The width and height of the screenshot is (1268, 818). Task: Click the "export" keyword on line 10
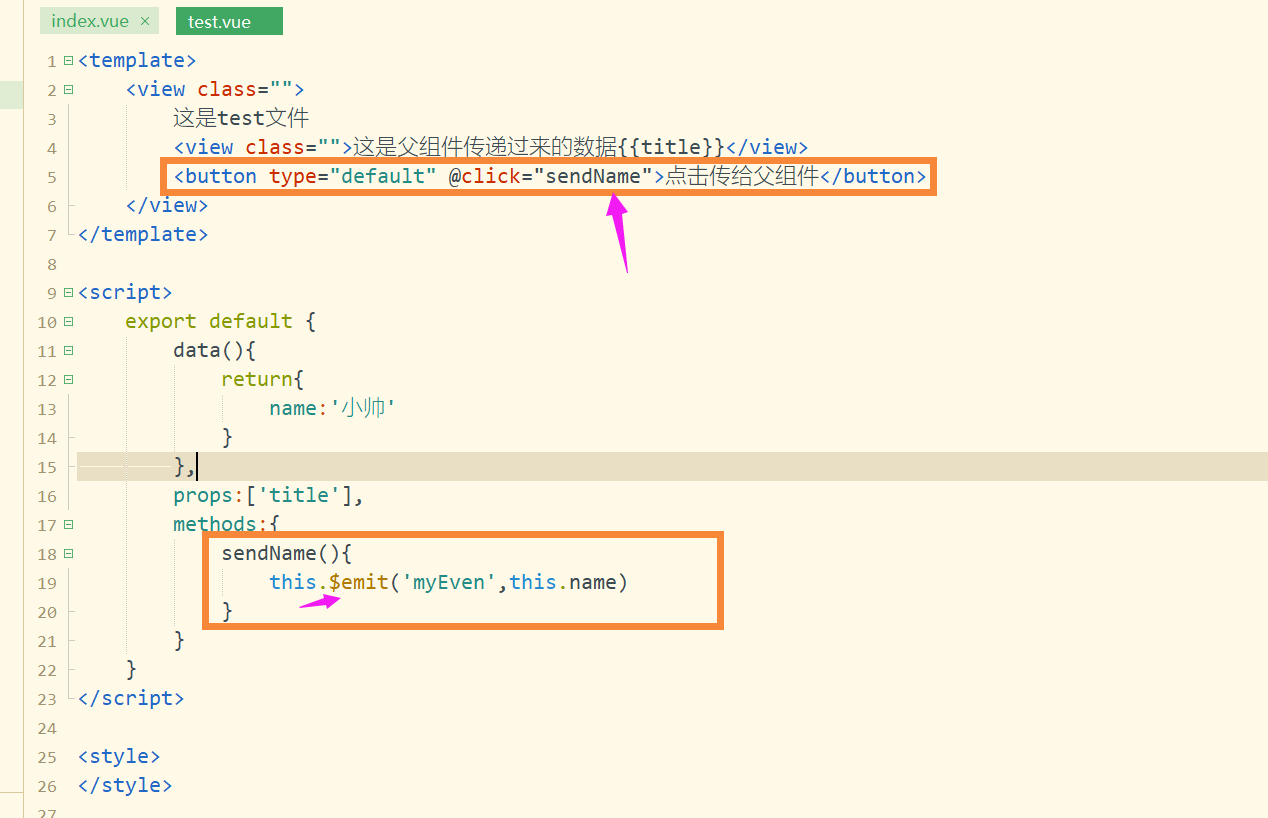[x=161, y=321]
